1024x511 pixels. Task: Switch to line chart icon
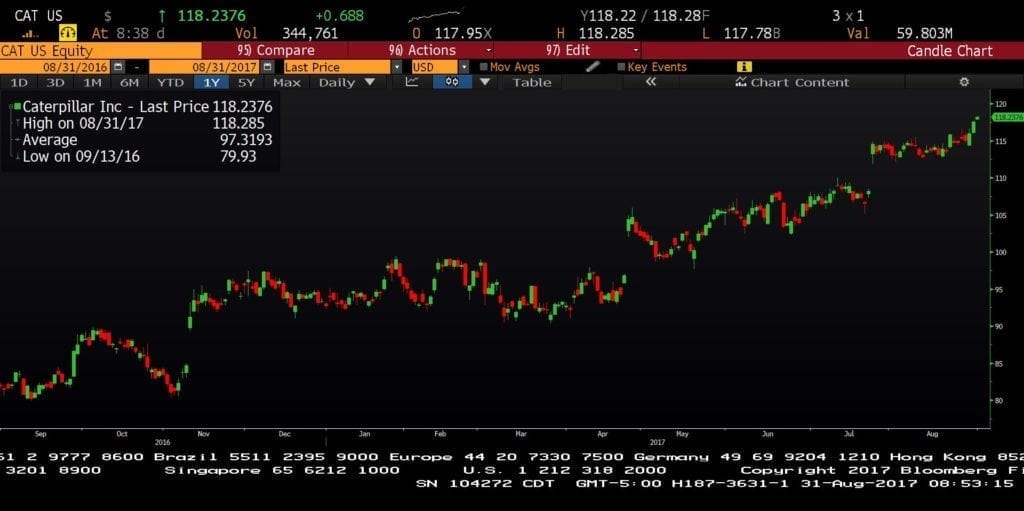(412, 82)
